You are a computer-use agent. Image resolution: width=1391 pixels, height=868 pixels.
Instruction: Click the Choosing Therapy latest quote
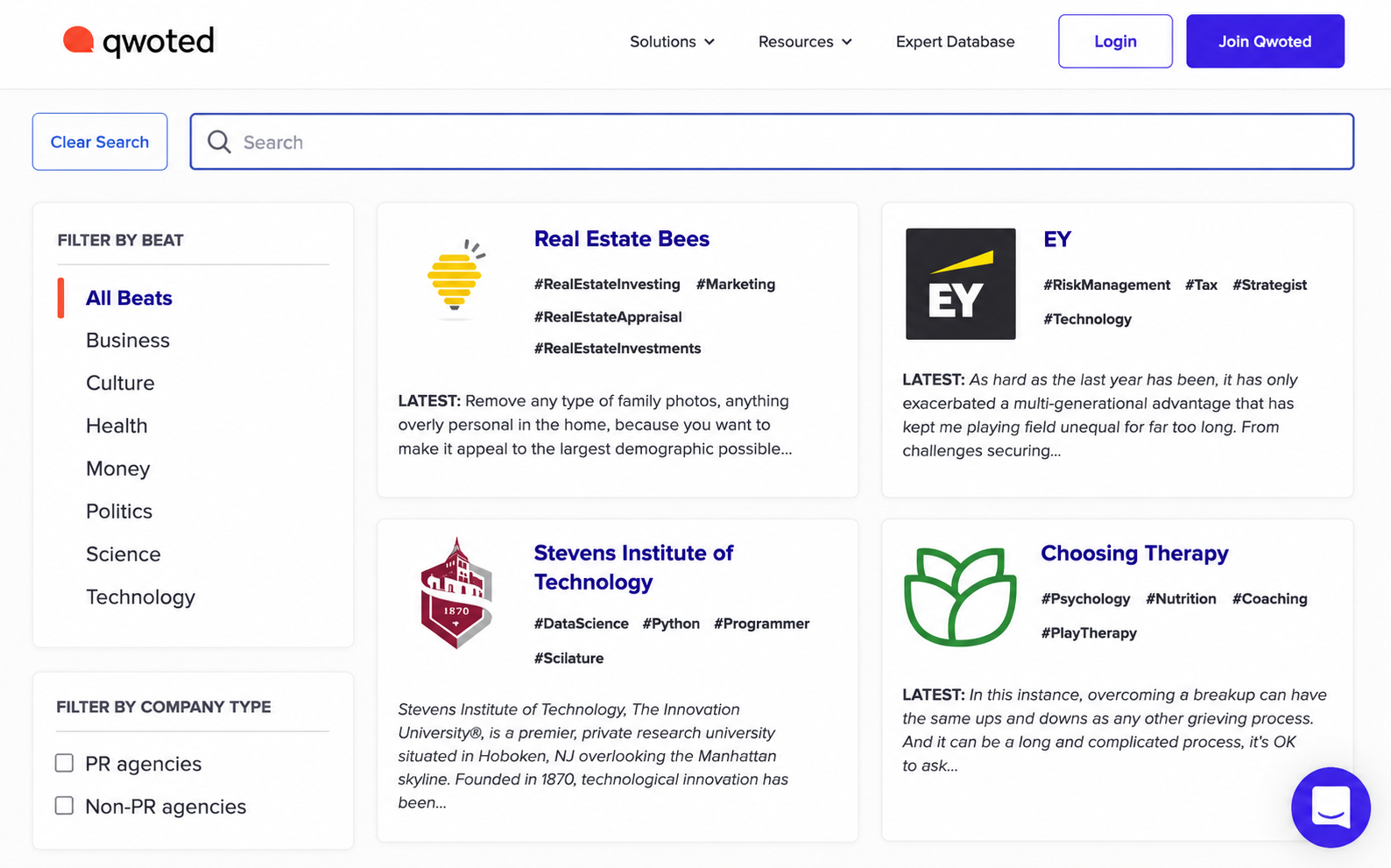[x=1114, y=730]
